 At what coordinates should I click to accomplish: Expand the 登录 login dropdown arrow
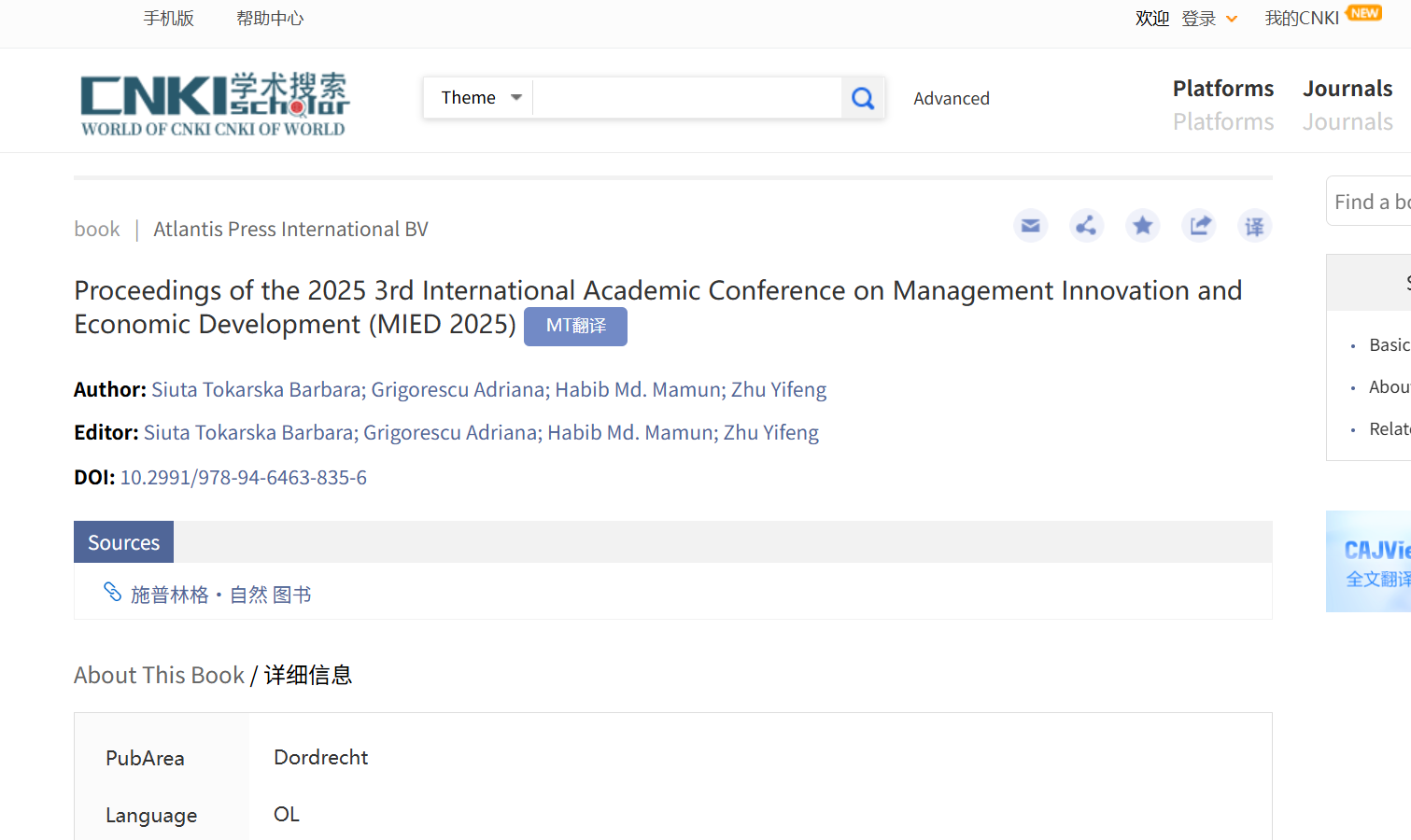click(1232, 19)
